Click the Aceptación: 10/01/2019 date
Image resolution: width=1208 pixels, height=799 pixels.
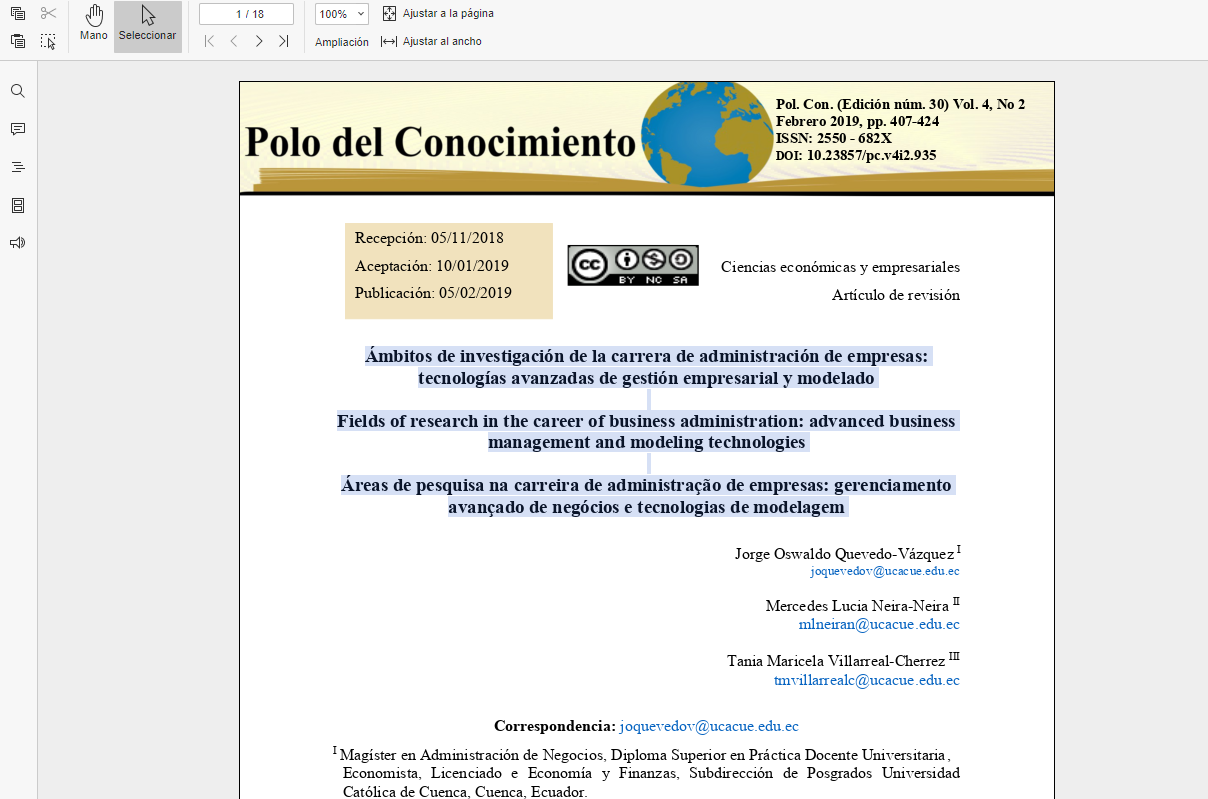[x=432, y=266]
